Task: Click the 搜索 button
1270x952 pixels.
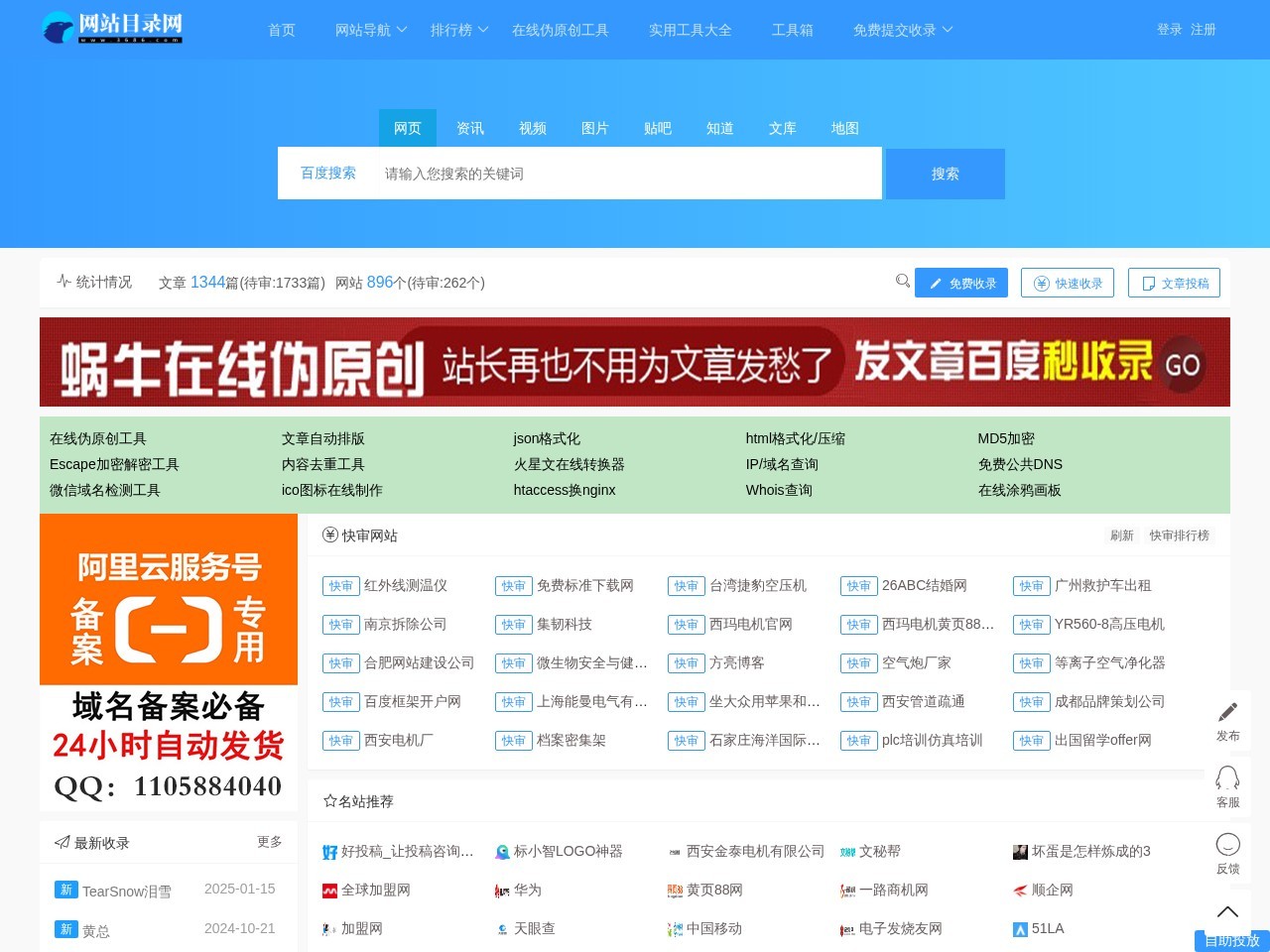Action: coord(946,174)
